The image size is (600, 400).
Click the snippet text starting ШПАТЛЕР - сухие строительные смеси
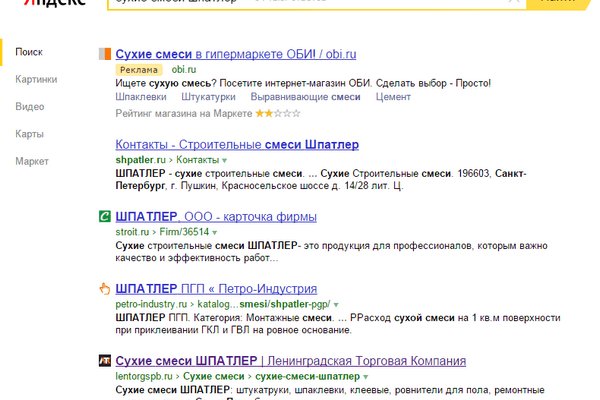point(321,180)
